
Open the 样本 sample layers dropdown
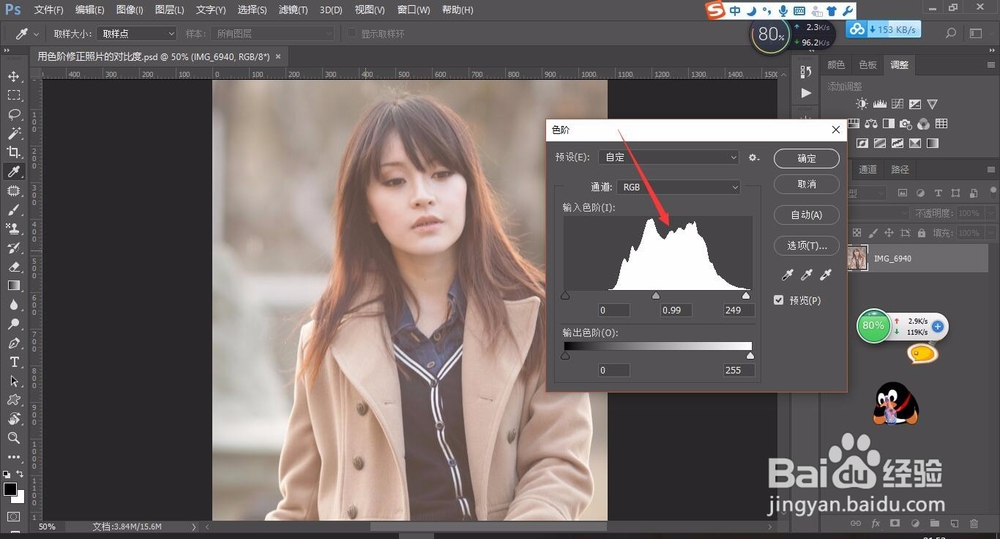[272, 33]
